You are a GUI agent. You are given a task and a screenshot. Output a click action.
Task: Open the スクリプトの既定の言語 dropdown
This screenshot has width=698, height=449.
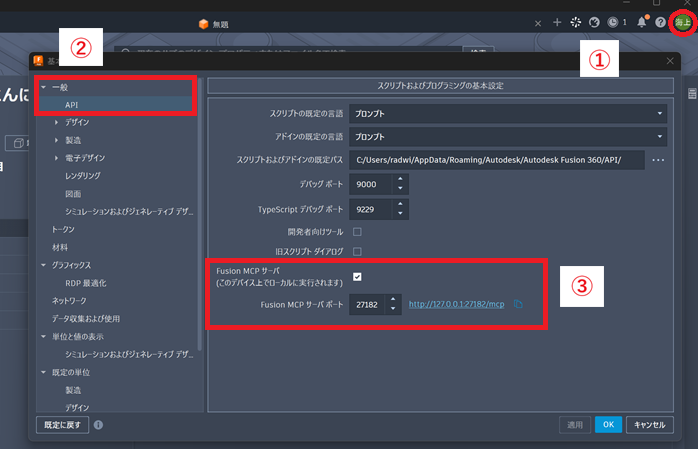(508, 113)
